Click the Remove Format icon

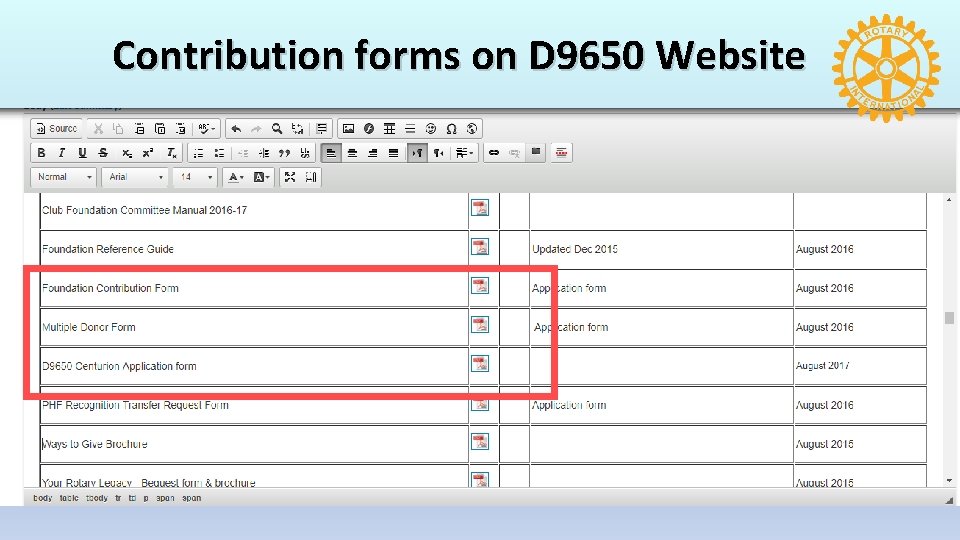click(x=172, y=152)
